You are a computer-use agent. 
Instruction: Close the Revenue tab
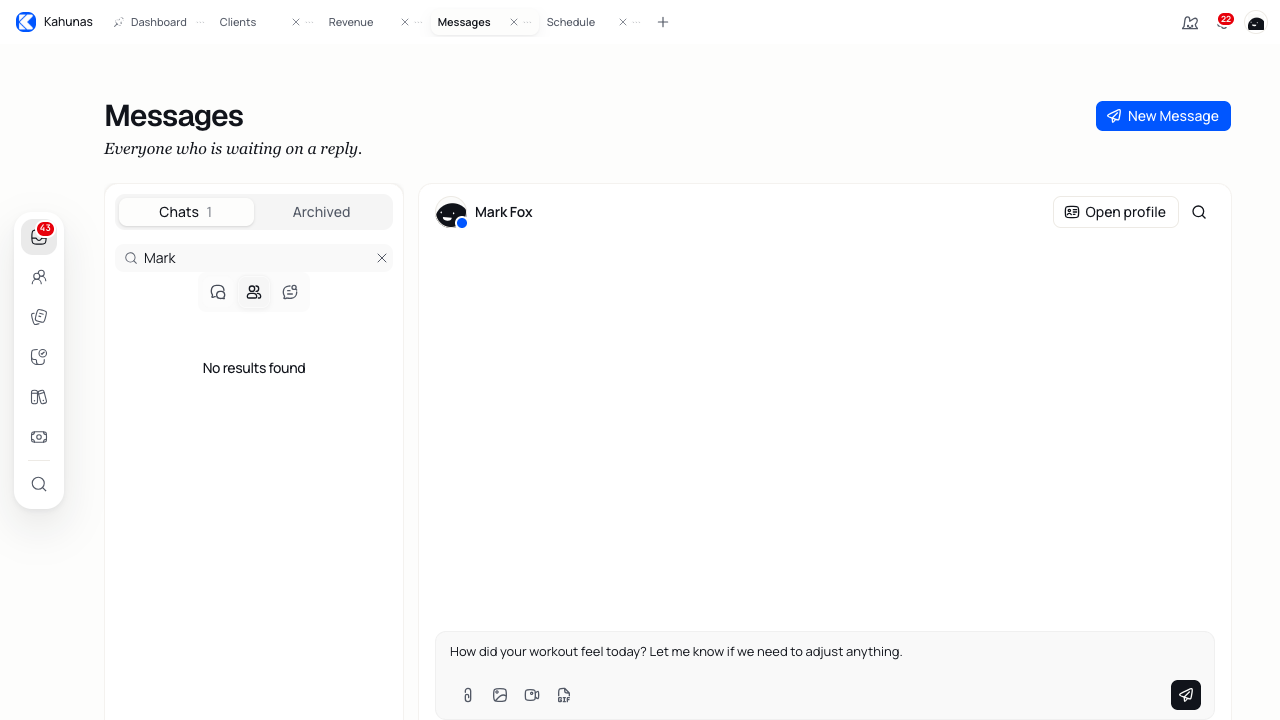coord(405,22)
